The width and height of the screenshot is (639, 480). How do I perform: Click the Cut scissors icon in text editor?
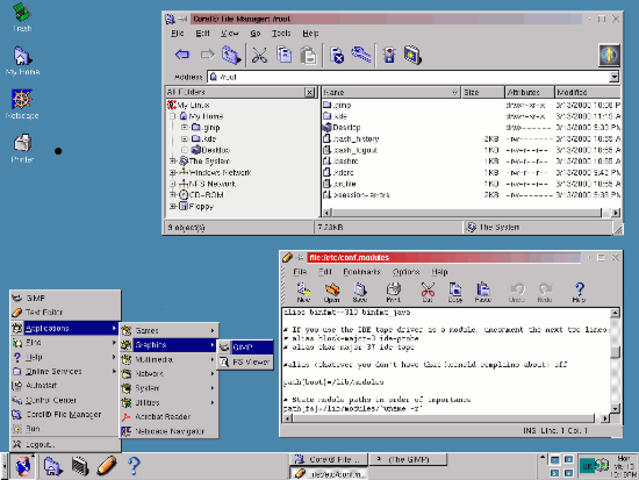tap(427, 292)
